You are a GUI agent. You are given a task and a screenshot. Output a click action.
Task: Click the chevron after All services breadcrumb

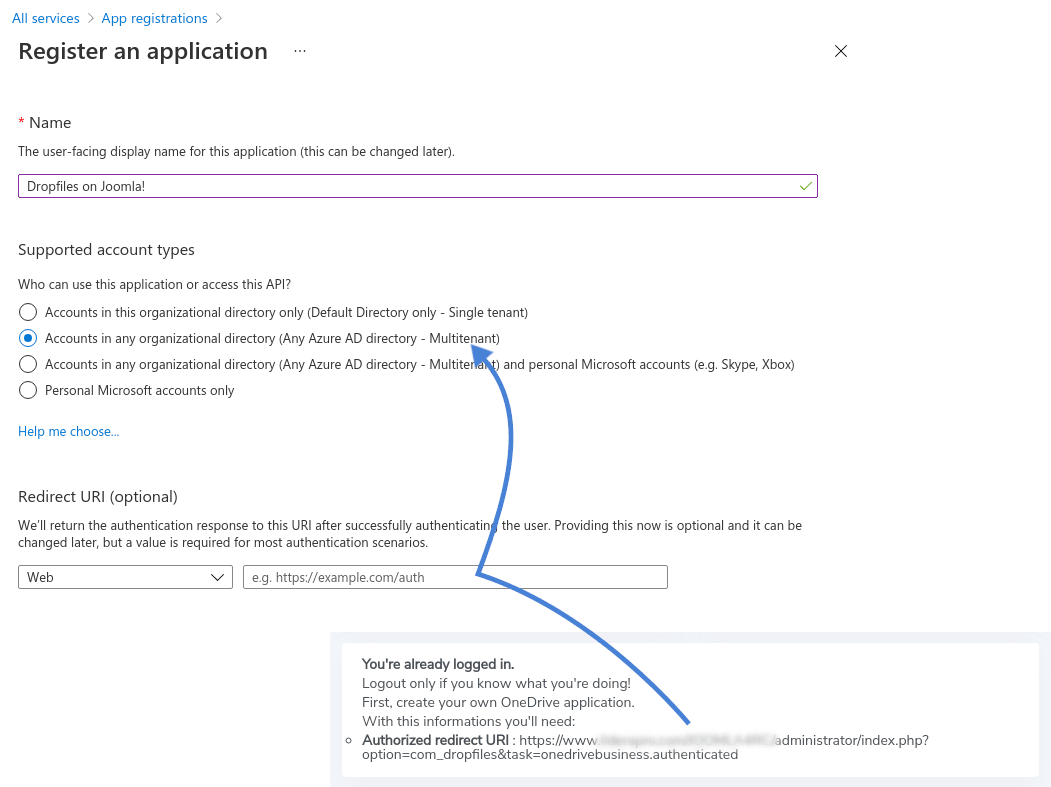pyautogui.click(x=90, y=18)
